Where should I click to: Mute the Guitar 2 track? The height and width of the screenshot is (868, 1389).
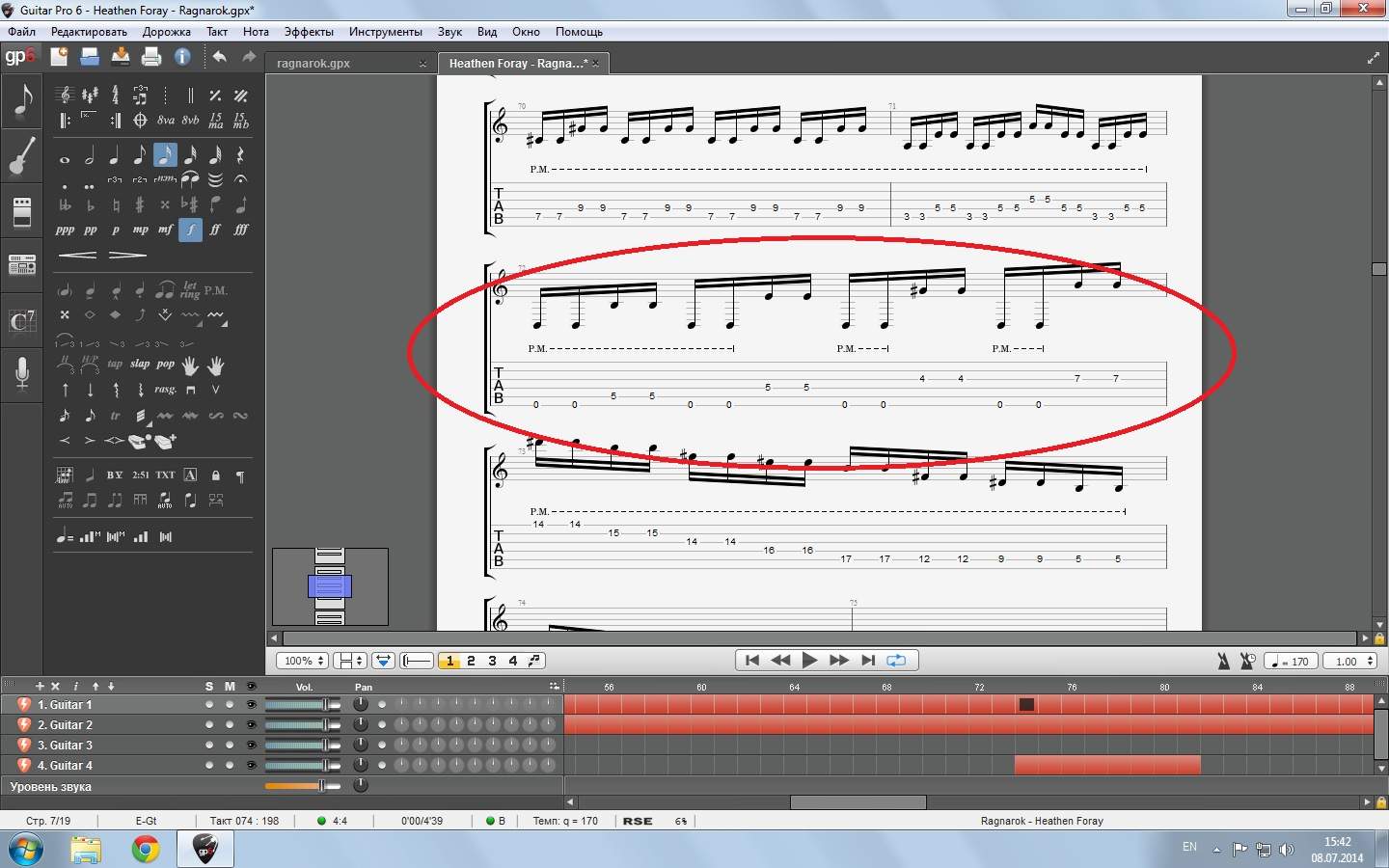230,725
